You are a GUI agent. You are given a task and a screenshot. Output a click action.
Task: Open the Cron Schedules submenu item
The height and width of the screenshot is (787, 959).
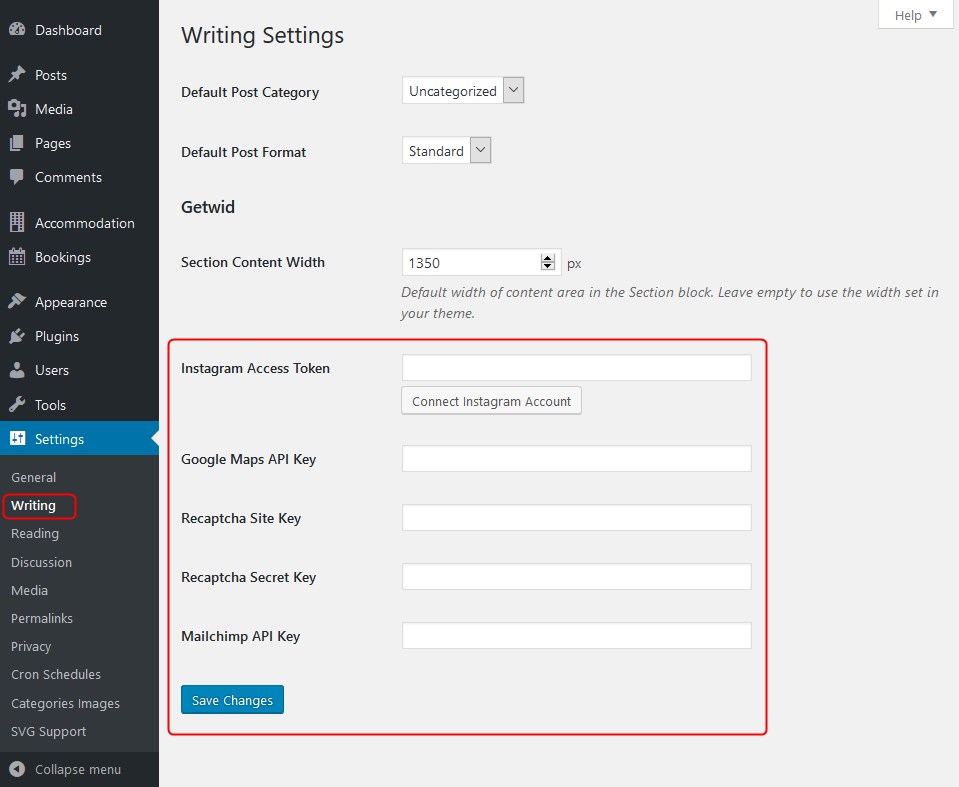56,674
